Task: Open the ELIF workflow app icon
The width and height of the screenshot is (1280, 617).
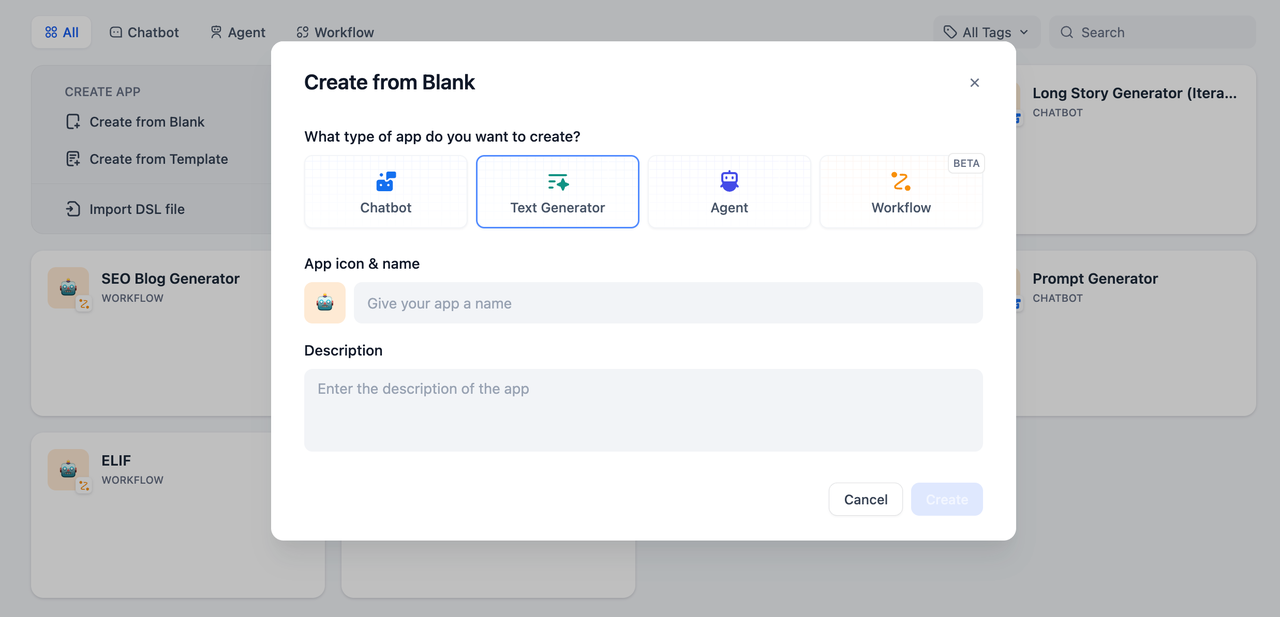Action: [68, 470]
